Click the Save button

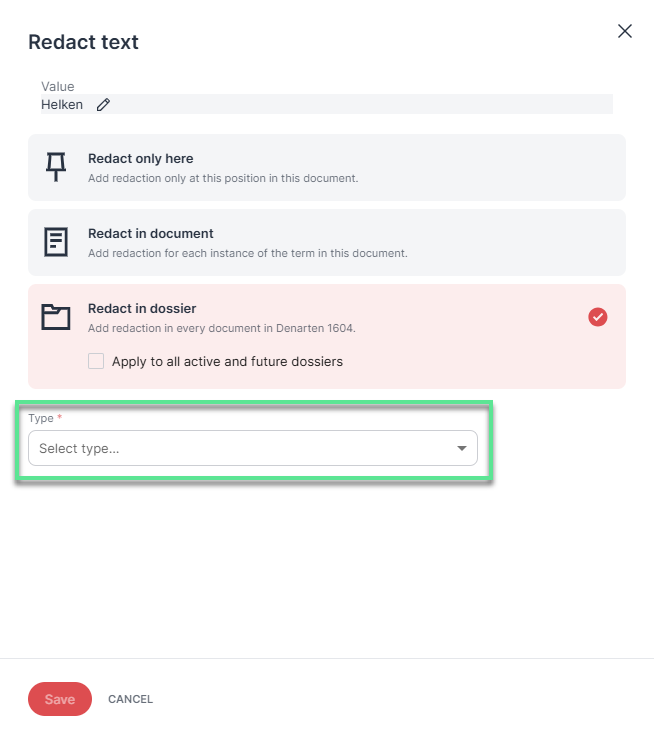(60, 699)
